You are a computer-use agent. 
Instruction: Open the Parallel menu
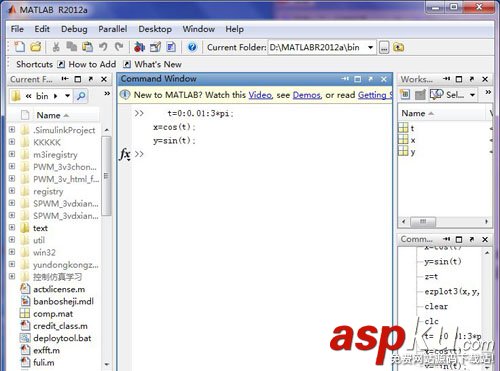coord(113,29)
